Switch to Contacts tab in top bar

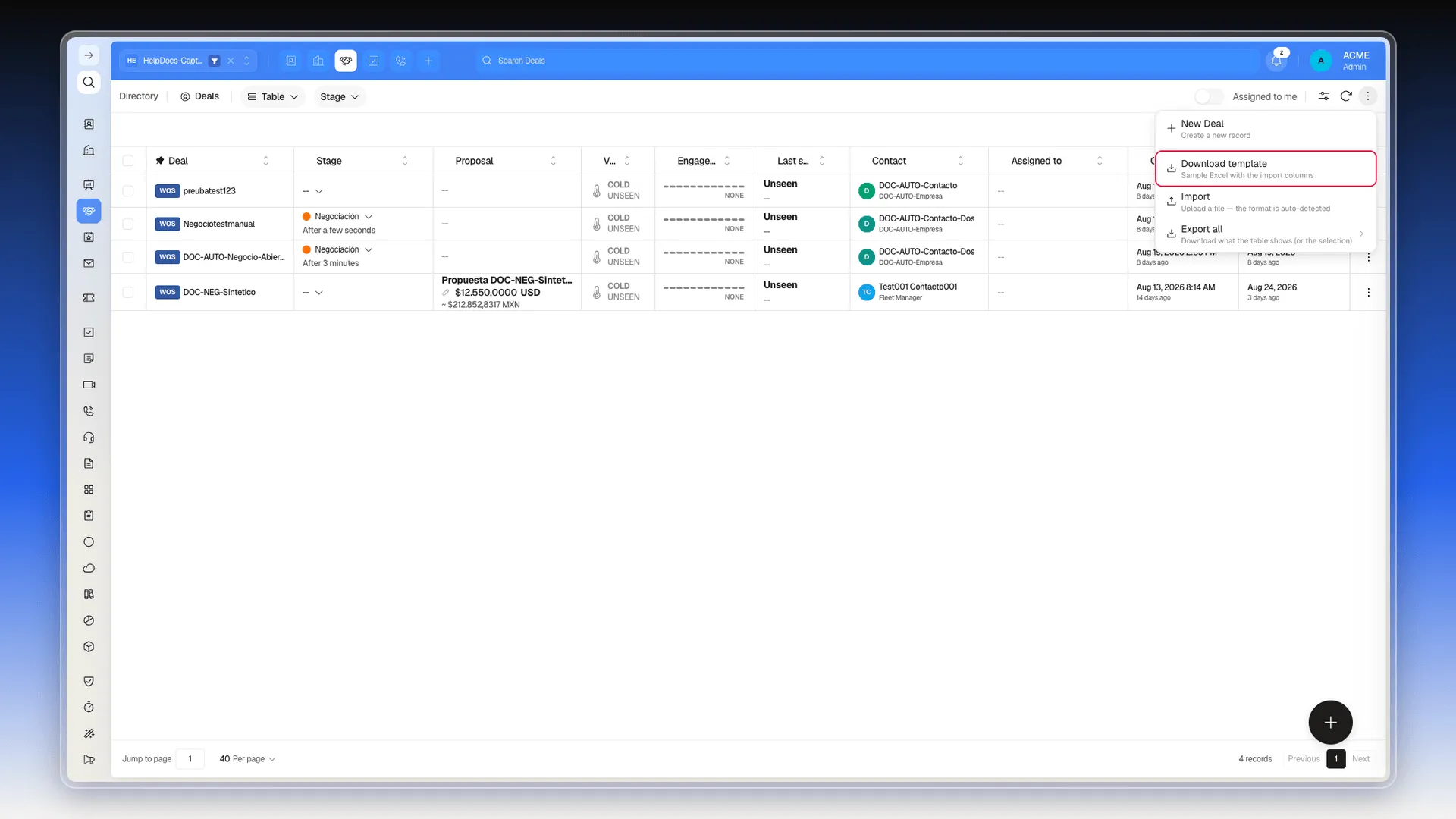[x=290, y=61]
